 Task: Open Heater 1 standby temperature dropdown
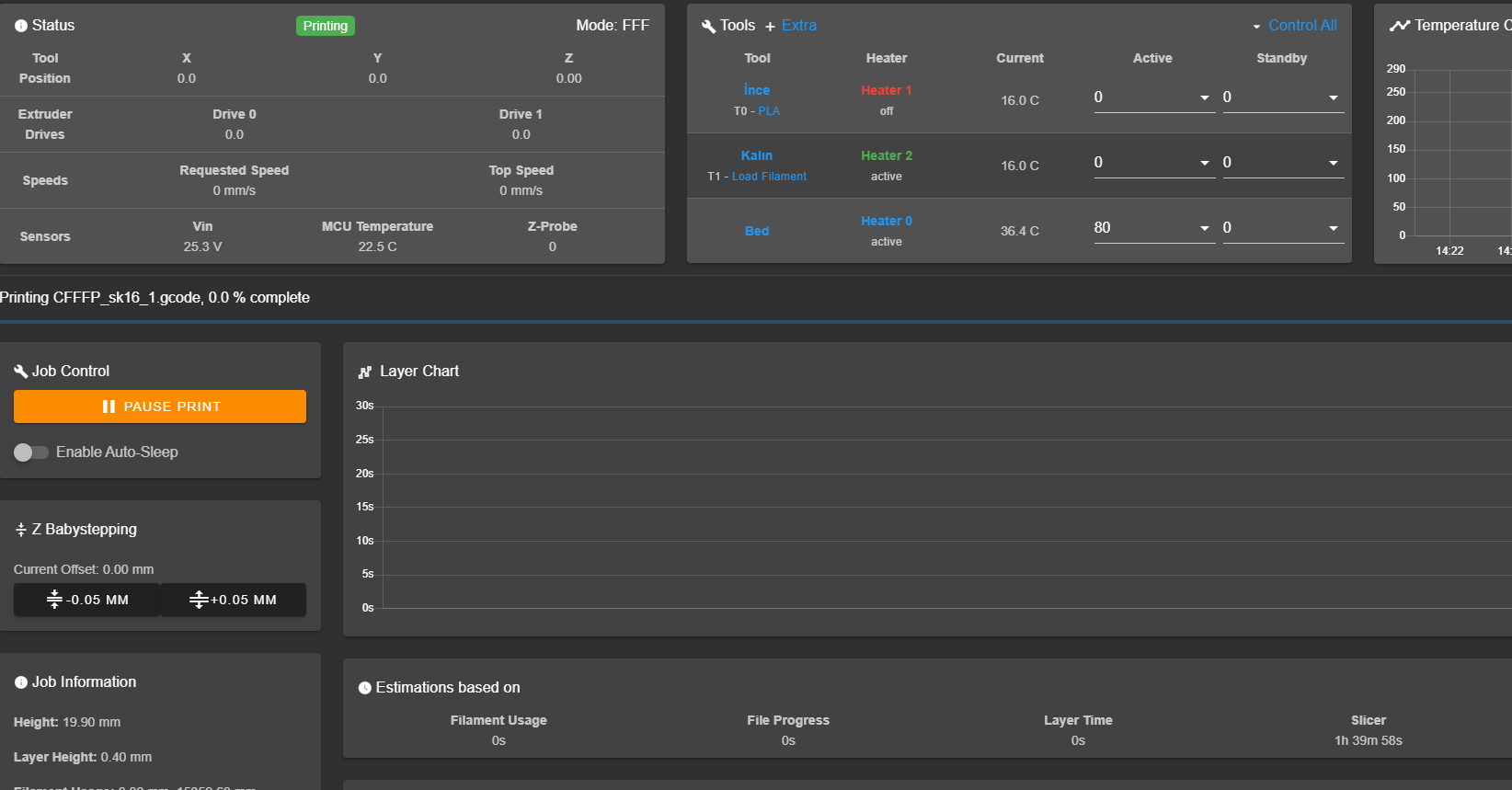[x=1334, y=97]
